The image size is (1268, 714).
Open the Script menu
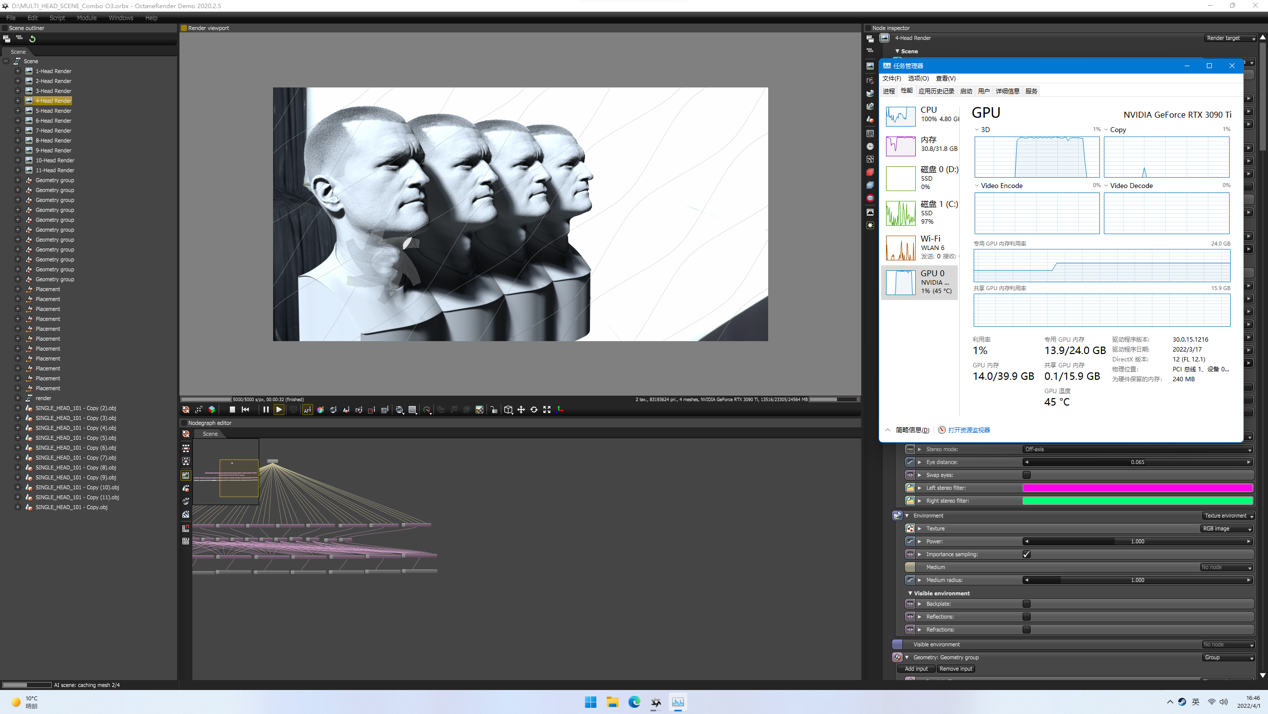click(x=57, y=18)
